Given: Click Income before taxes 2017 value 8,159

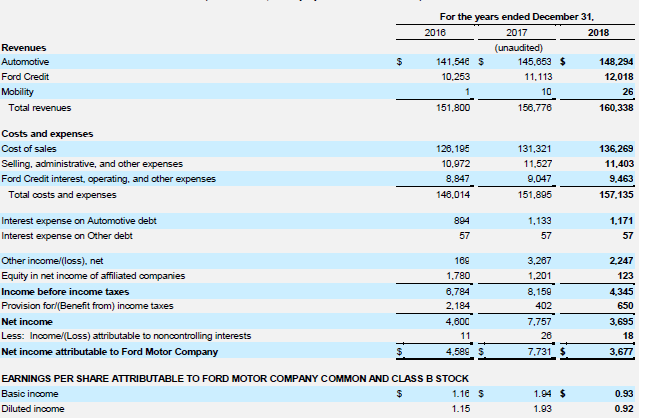Looking at the screenshot, I should 539,292.
